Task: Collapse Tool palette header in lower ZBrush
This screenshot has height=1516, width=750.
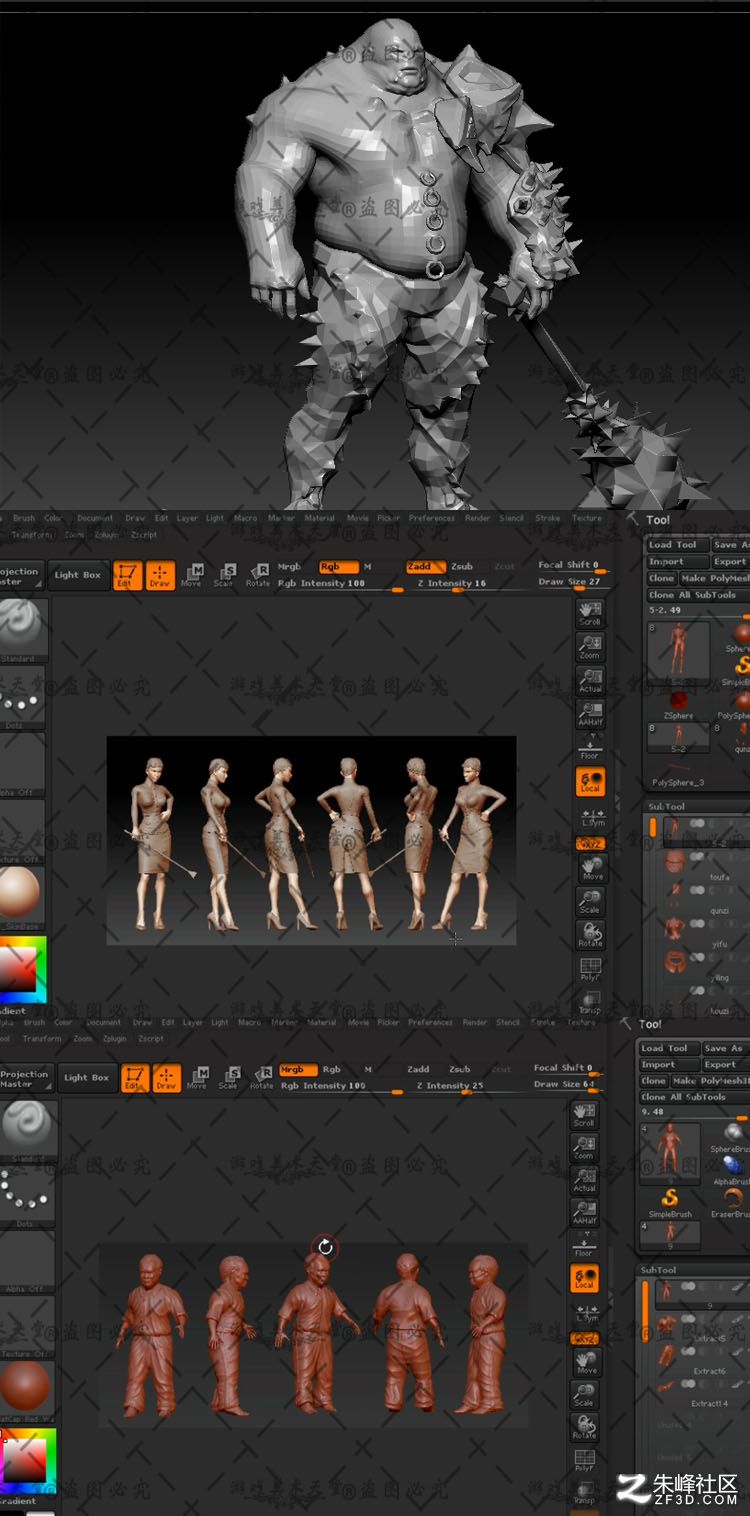Action: click(x=650, y=1024)
